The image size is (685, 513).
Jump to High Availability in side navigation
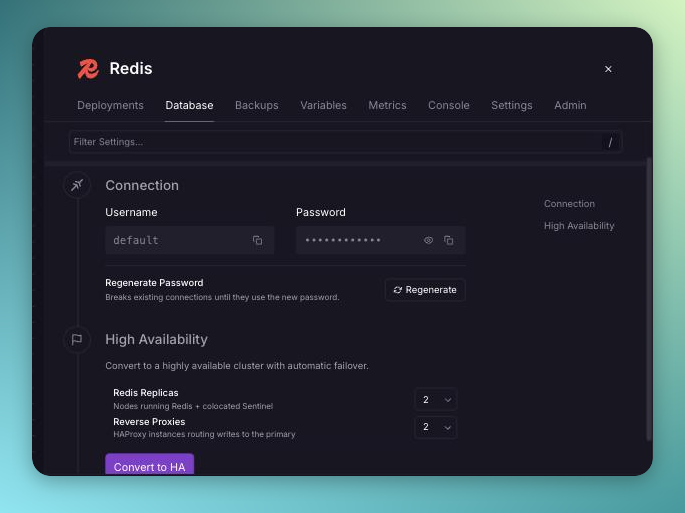coord(579,225)
